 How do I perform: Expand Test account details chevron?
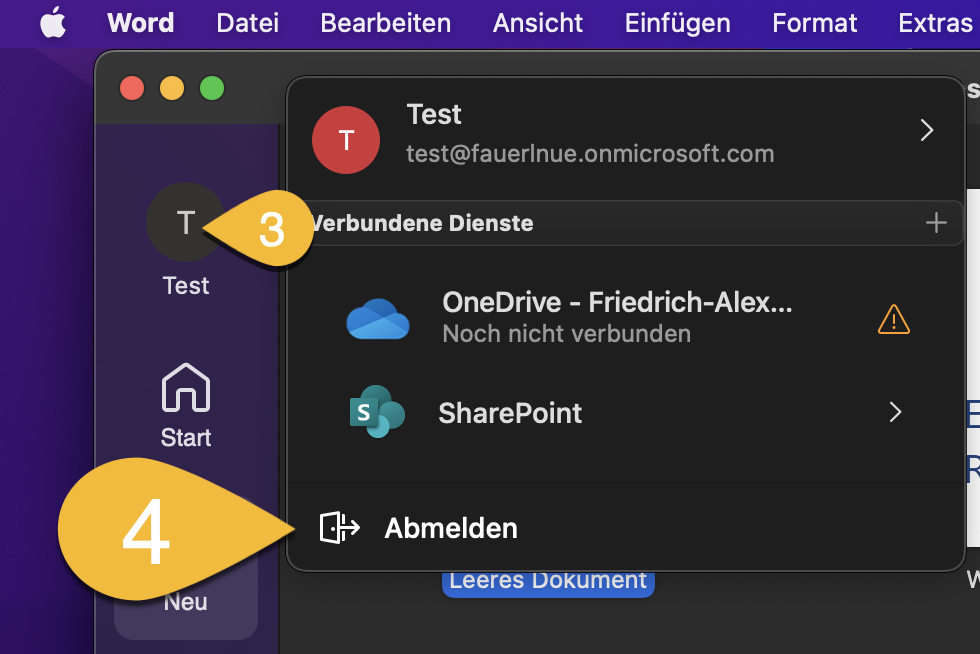(926, 130)
